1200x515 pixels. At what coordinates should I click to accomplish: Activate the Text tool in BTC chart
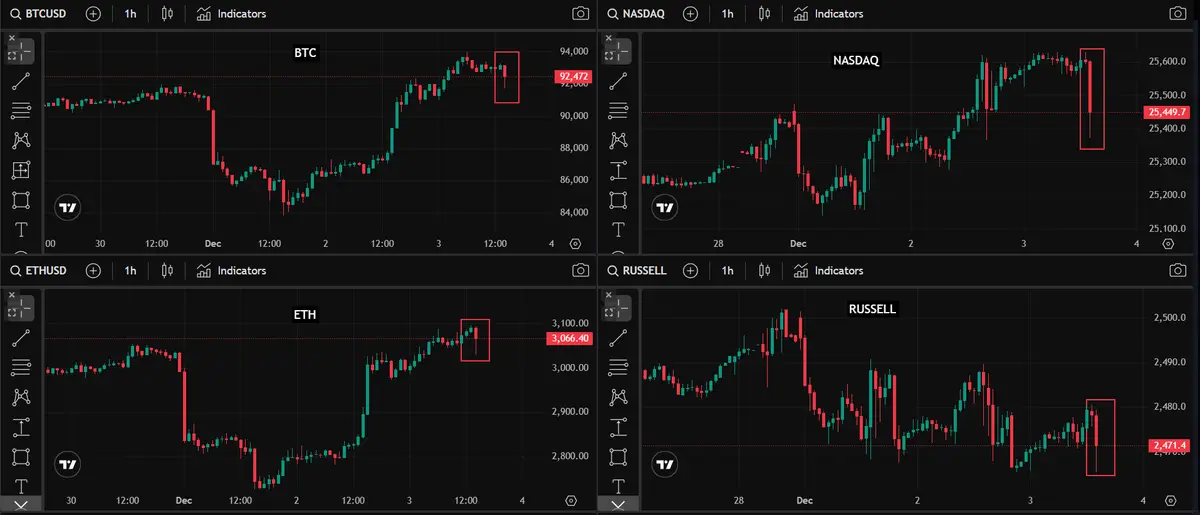click(22, 230)
